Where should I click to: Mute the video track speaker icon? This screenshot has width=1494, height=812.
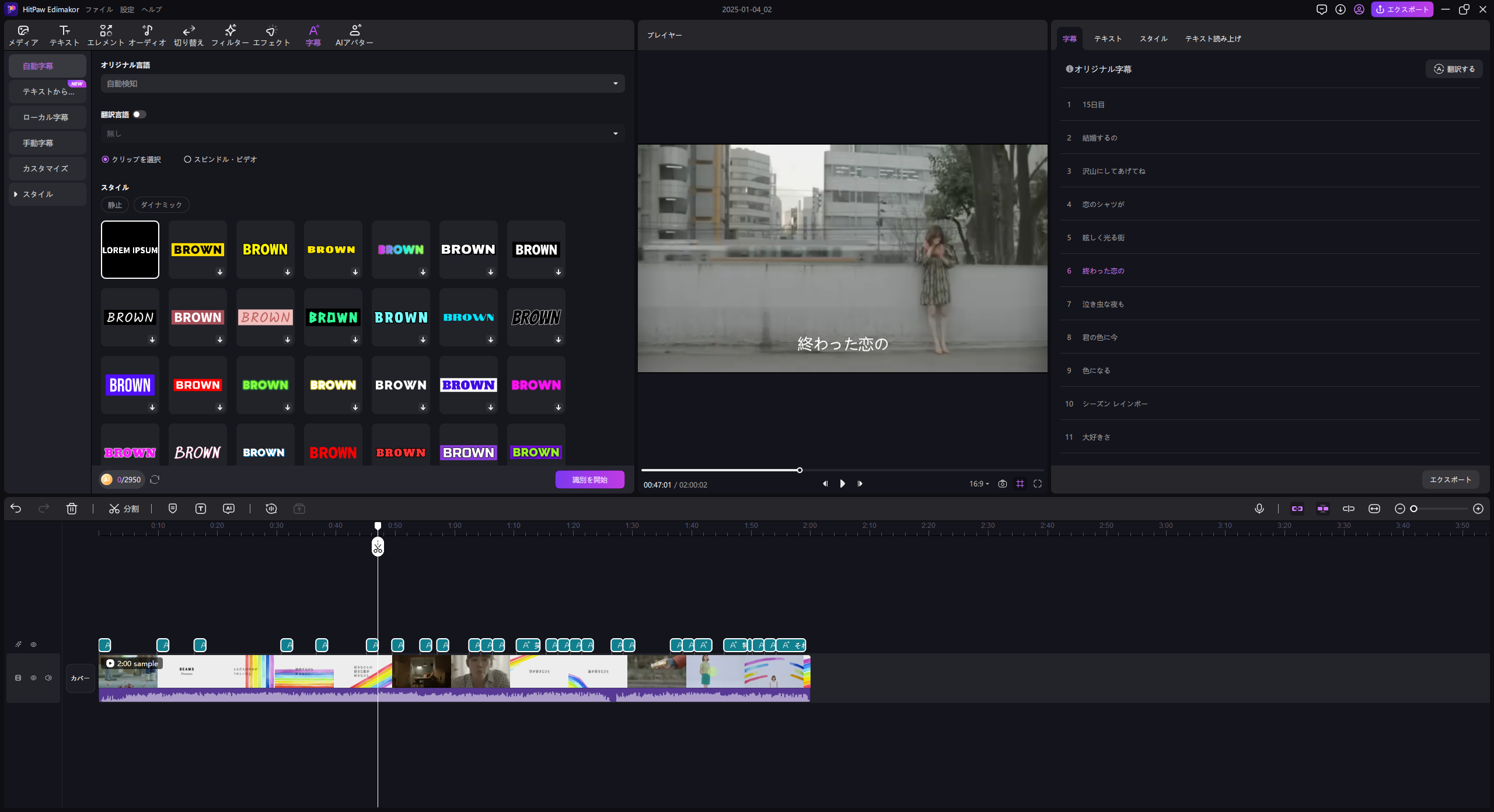(48, 678)
